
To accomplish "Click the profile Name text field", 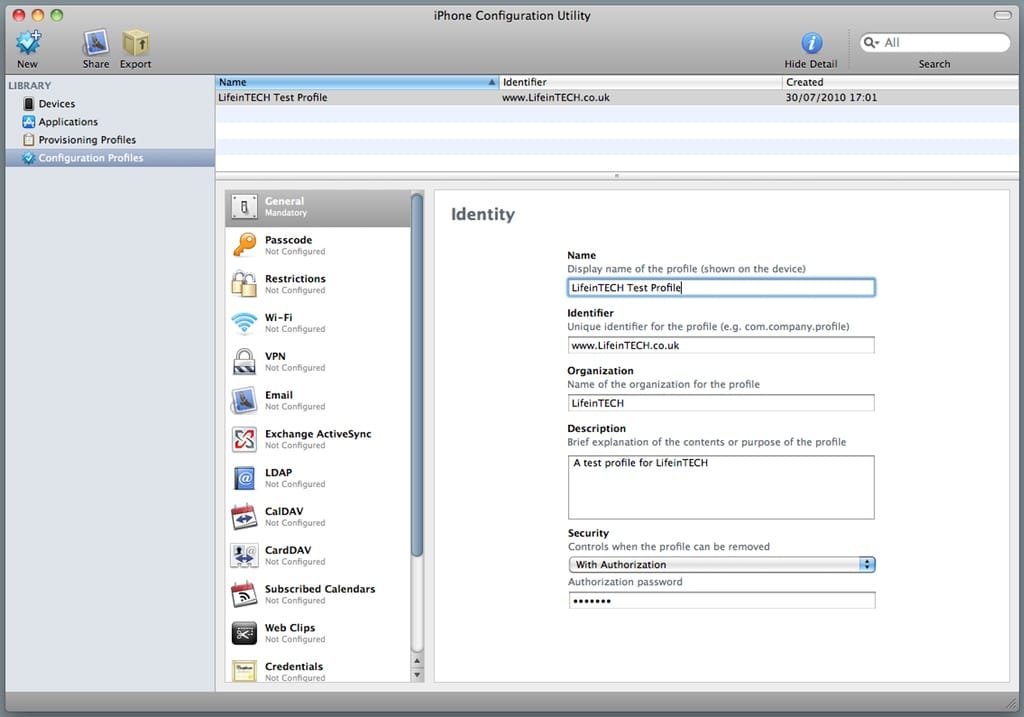I will [721, 287].
